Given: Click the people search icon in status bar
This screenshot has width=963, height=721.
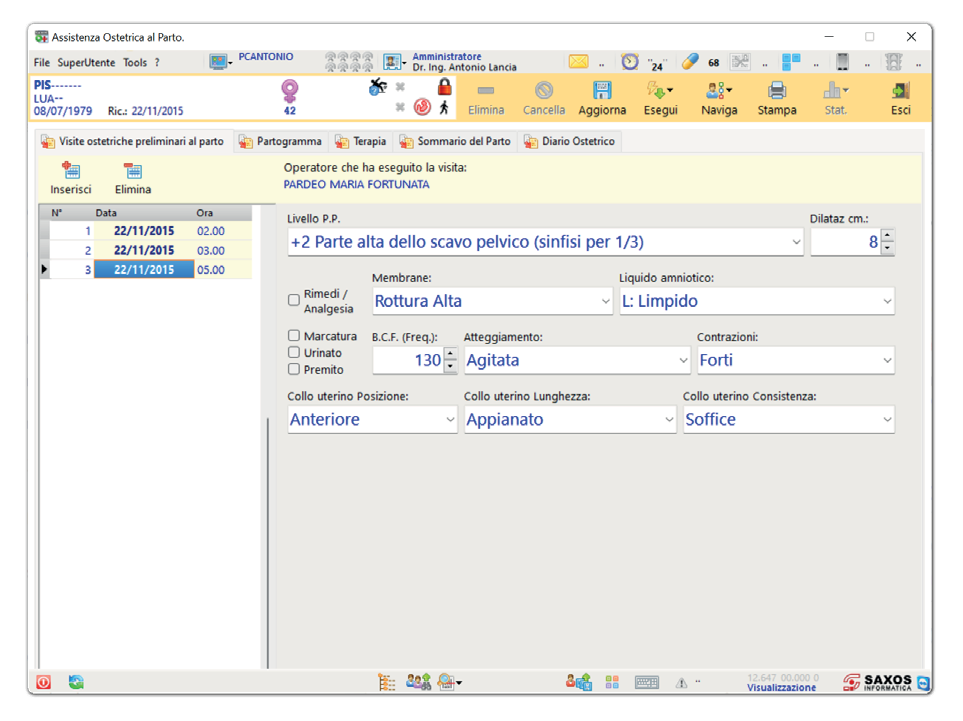Looking at the screenshot, I should (418, 682).
